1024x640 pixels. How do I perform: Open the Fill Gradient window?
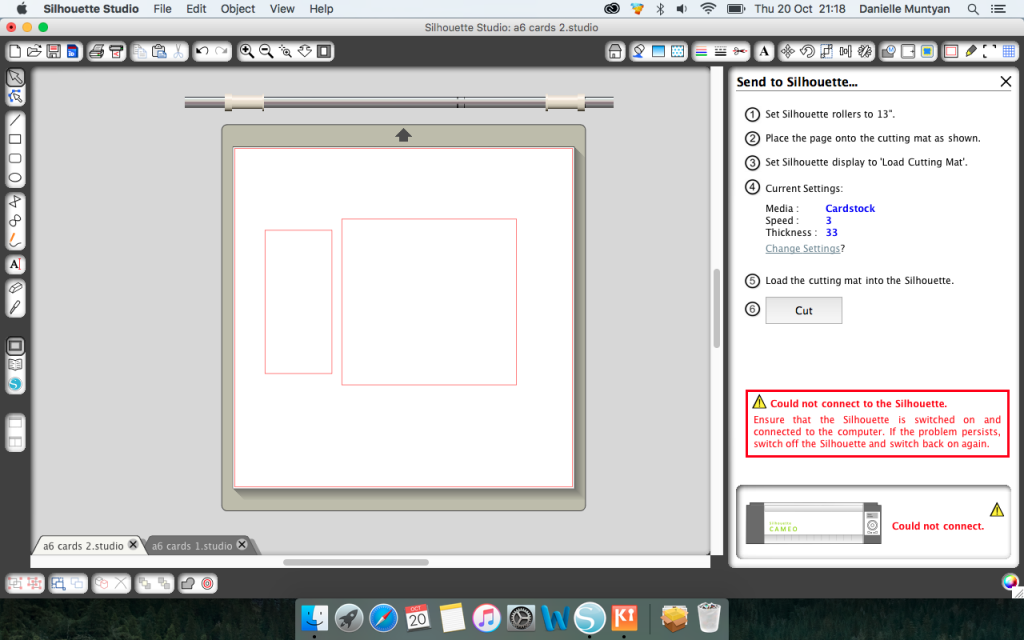pos(658,51)
